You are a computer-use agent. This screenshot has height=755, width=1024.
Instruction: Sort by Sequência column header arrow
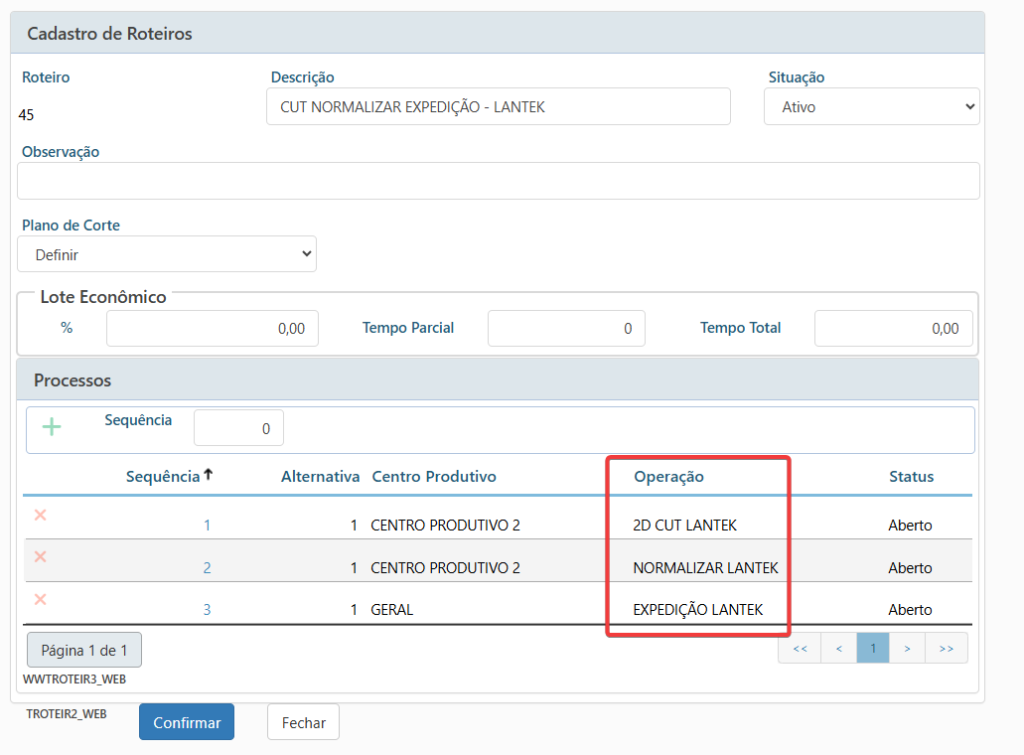click(208, 476)
